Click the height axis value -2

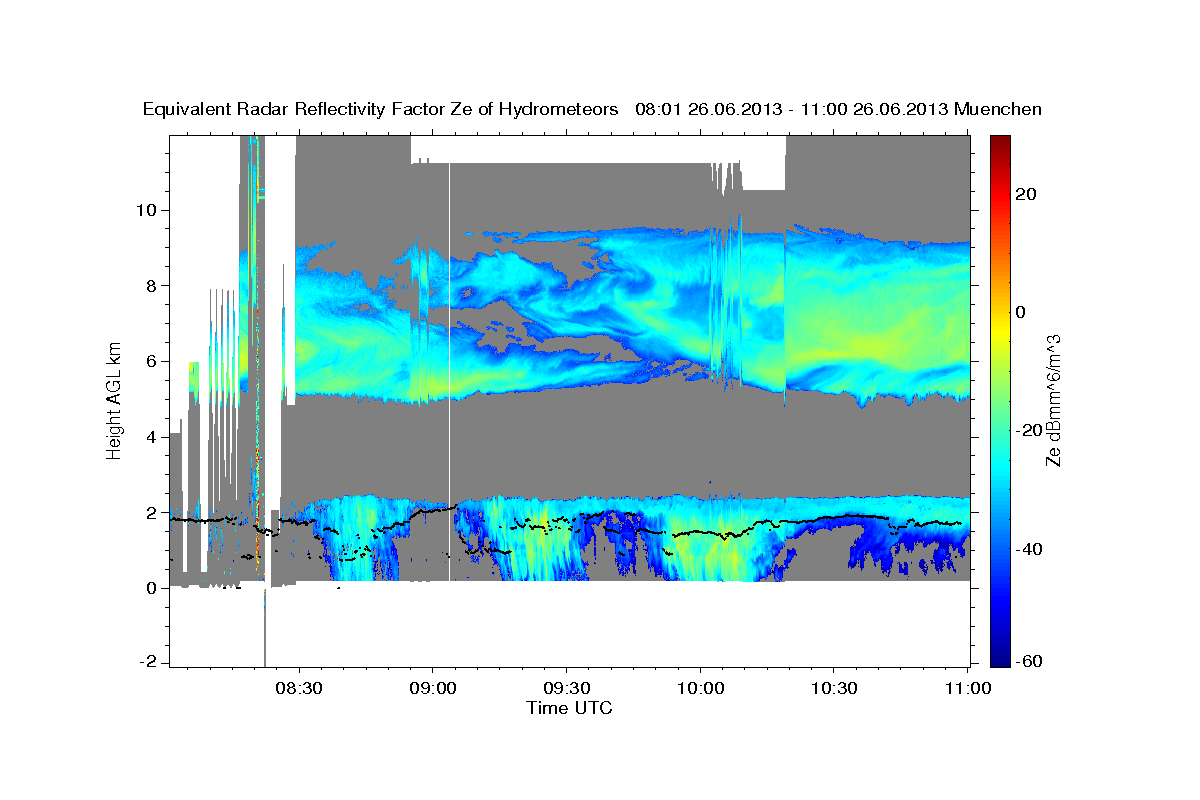point(150,663)
